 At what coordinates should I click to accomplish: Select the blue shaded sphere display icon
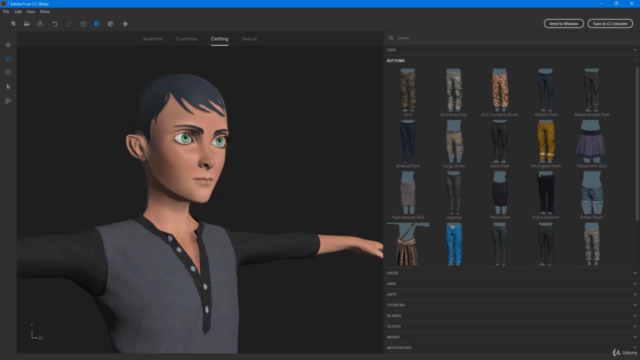(97, 24)
